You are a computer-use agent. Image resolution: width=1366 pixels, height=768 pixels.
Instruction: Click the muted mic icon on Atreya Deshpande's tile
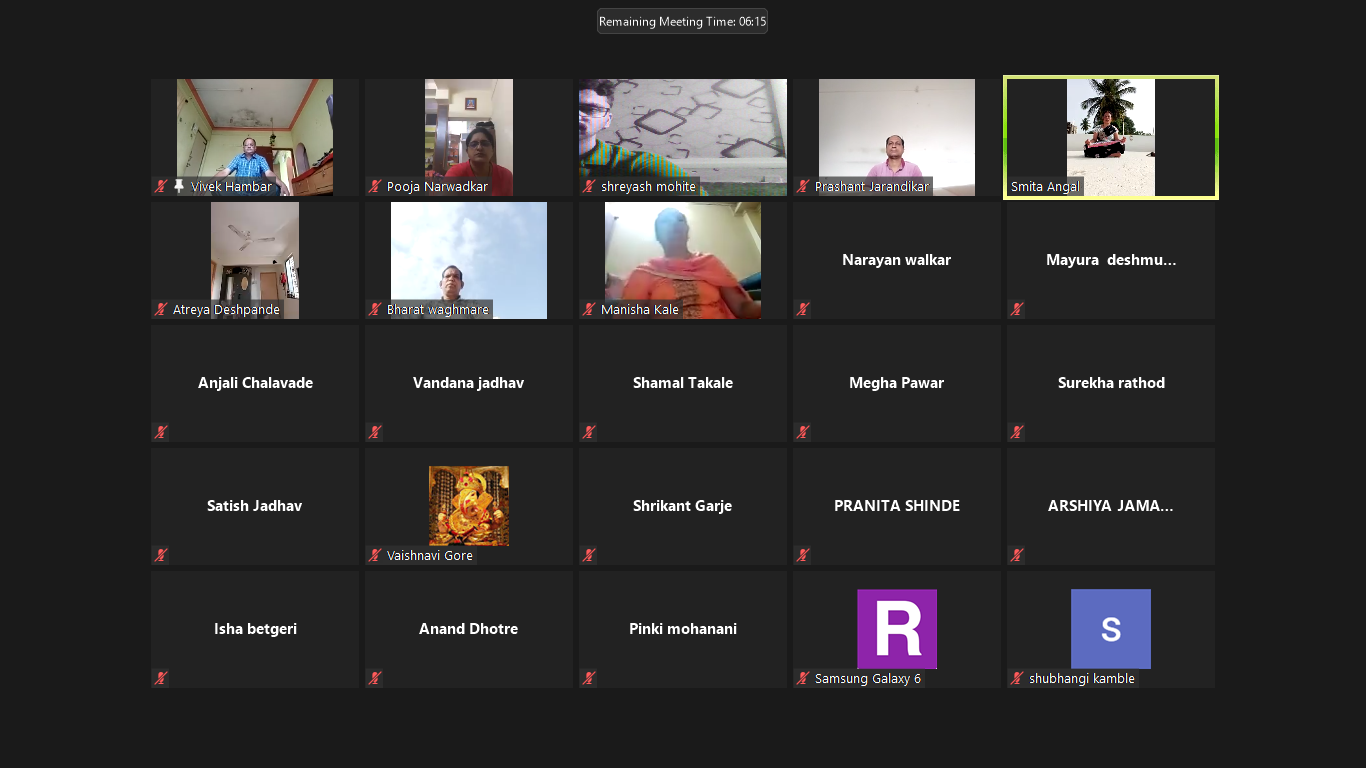[160, 310]
